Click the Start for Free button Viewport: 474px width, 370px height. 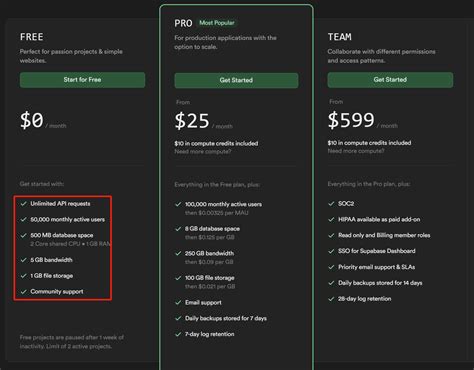click(82, 80)
